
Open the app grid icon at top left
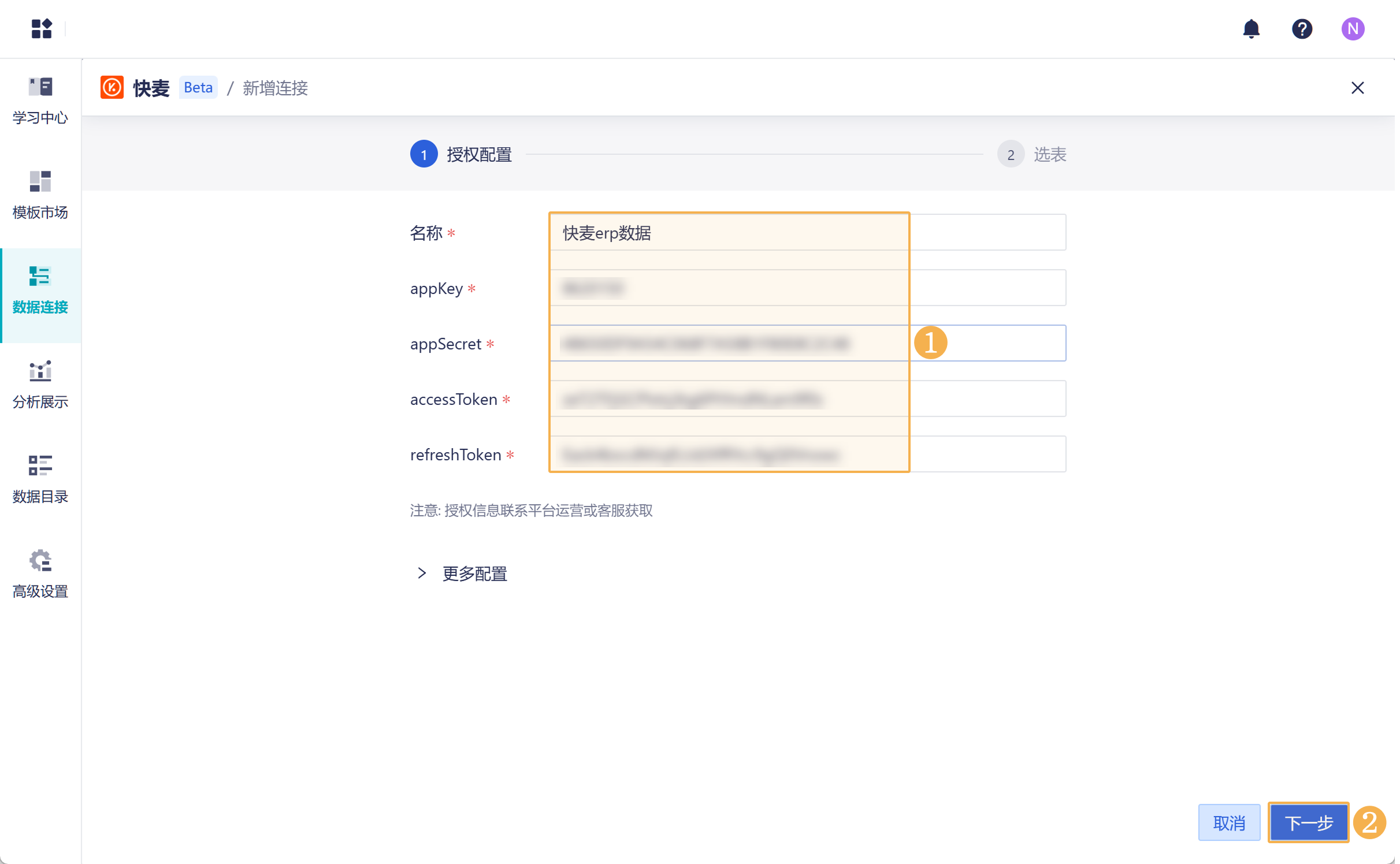(41, 28)
